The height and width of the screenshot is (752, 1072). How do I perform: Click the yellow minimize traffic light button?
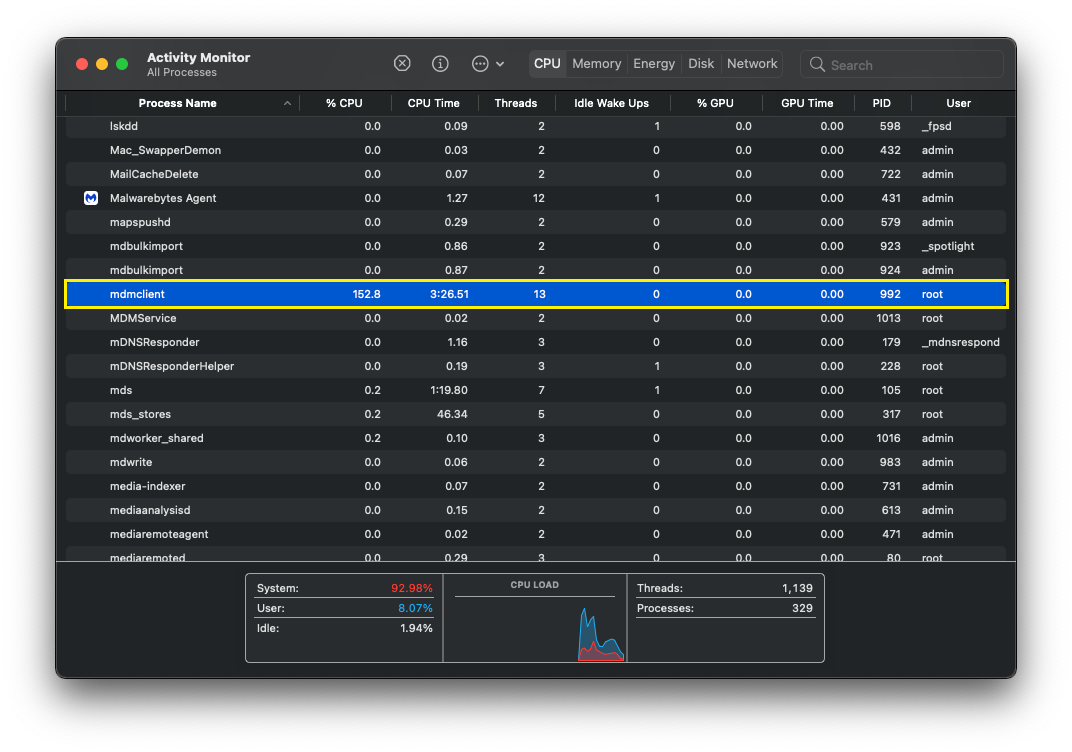(101, 62)
